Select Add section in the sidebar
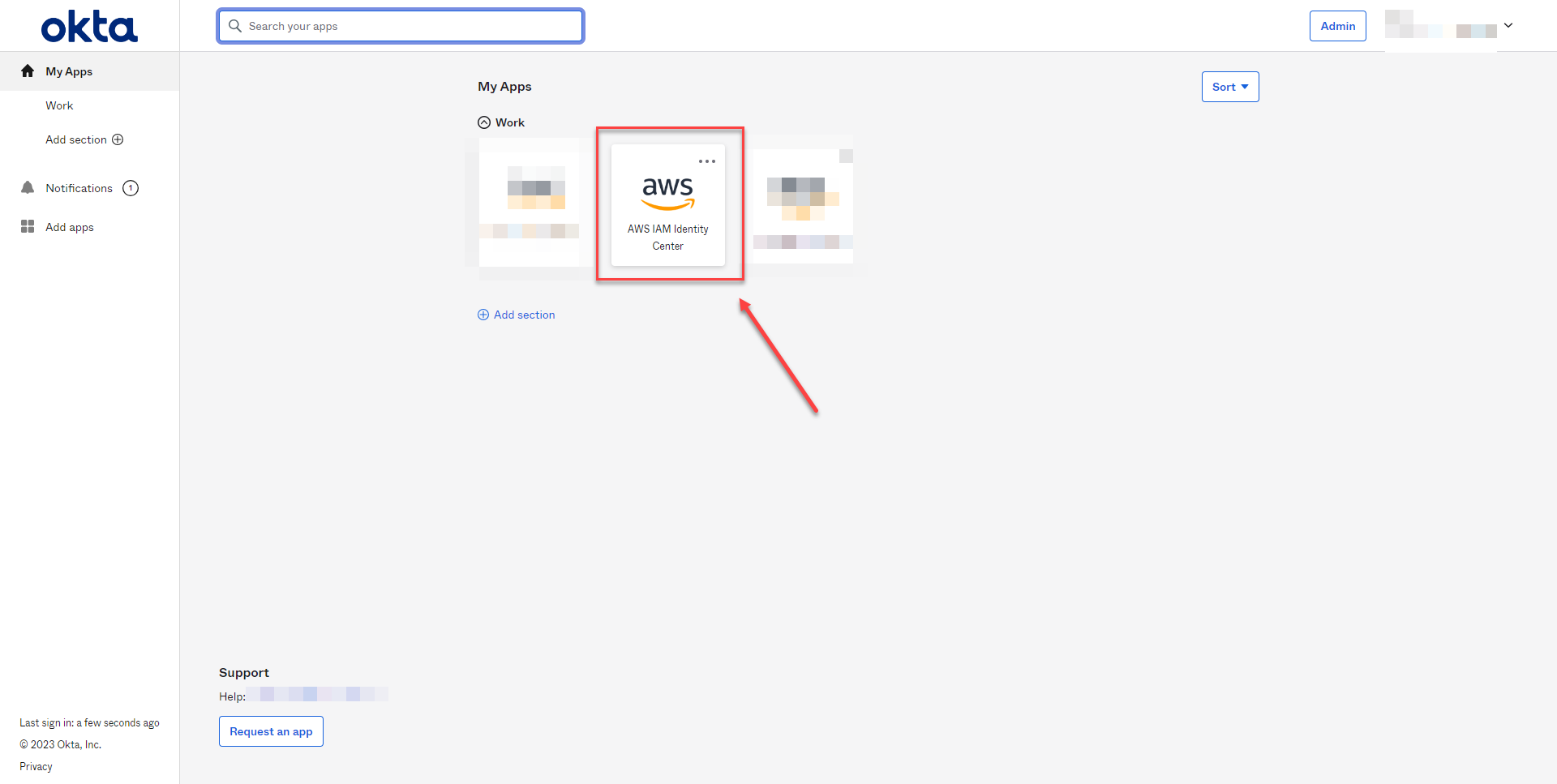Screen dimensions: 1557x784 point(84,139)
